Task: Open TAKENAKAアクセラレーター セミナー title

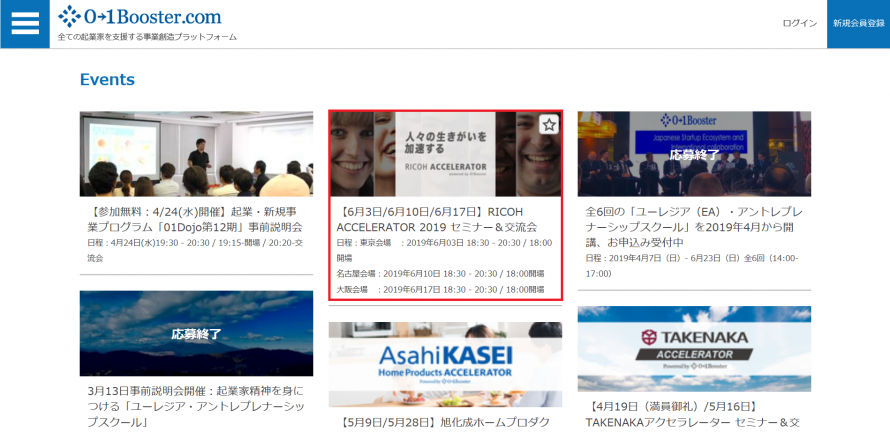Action: (x=692, y=414)
